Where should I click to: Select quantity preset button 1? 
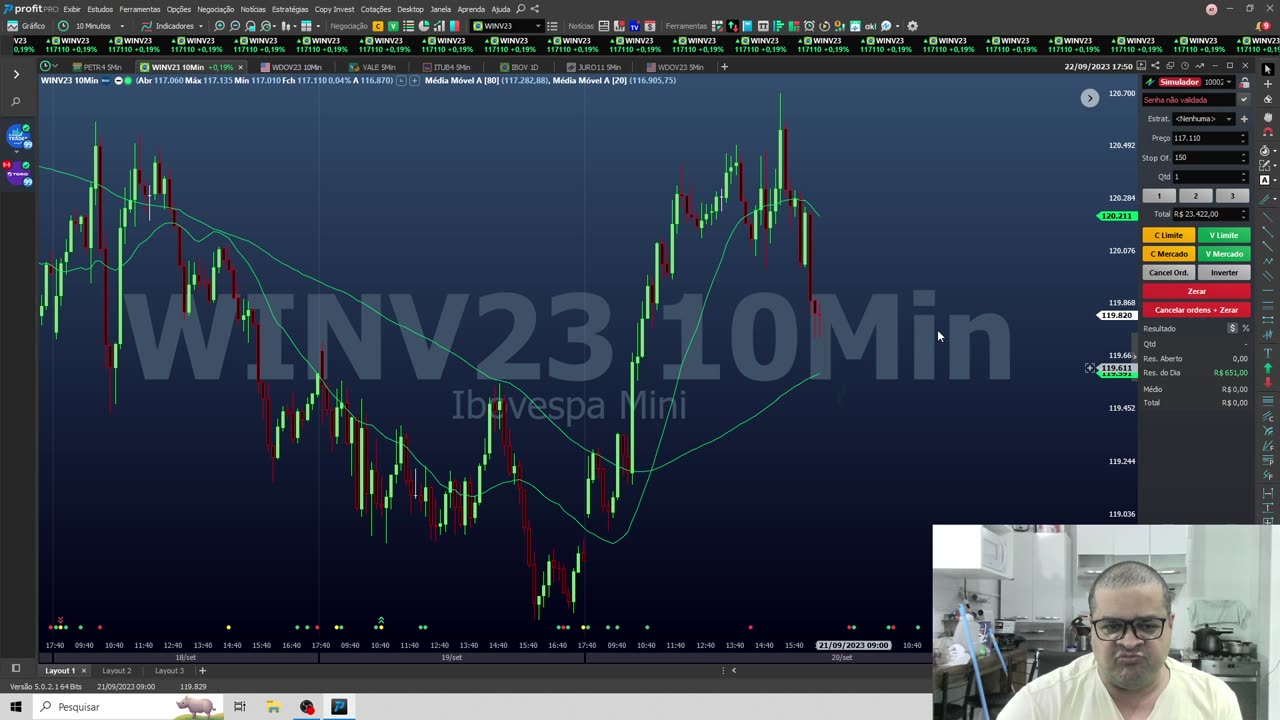click(x=1159, y=196)
